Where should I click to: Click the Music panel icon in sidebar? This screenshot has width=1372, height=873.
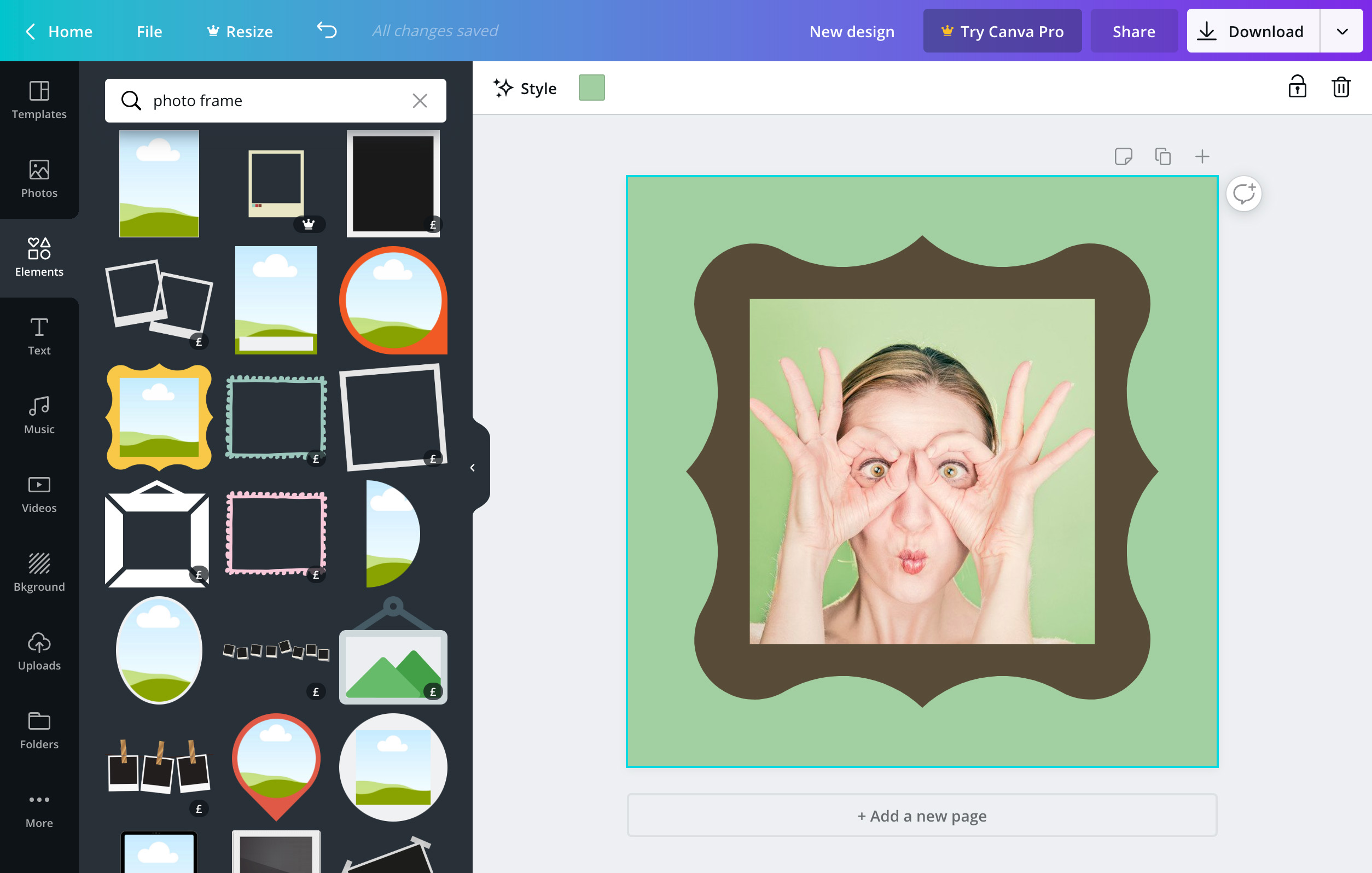tap(40, 416)
